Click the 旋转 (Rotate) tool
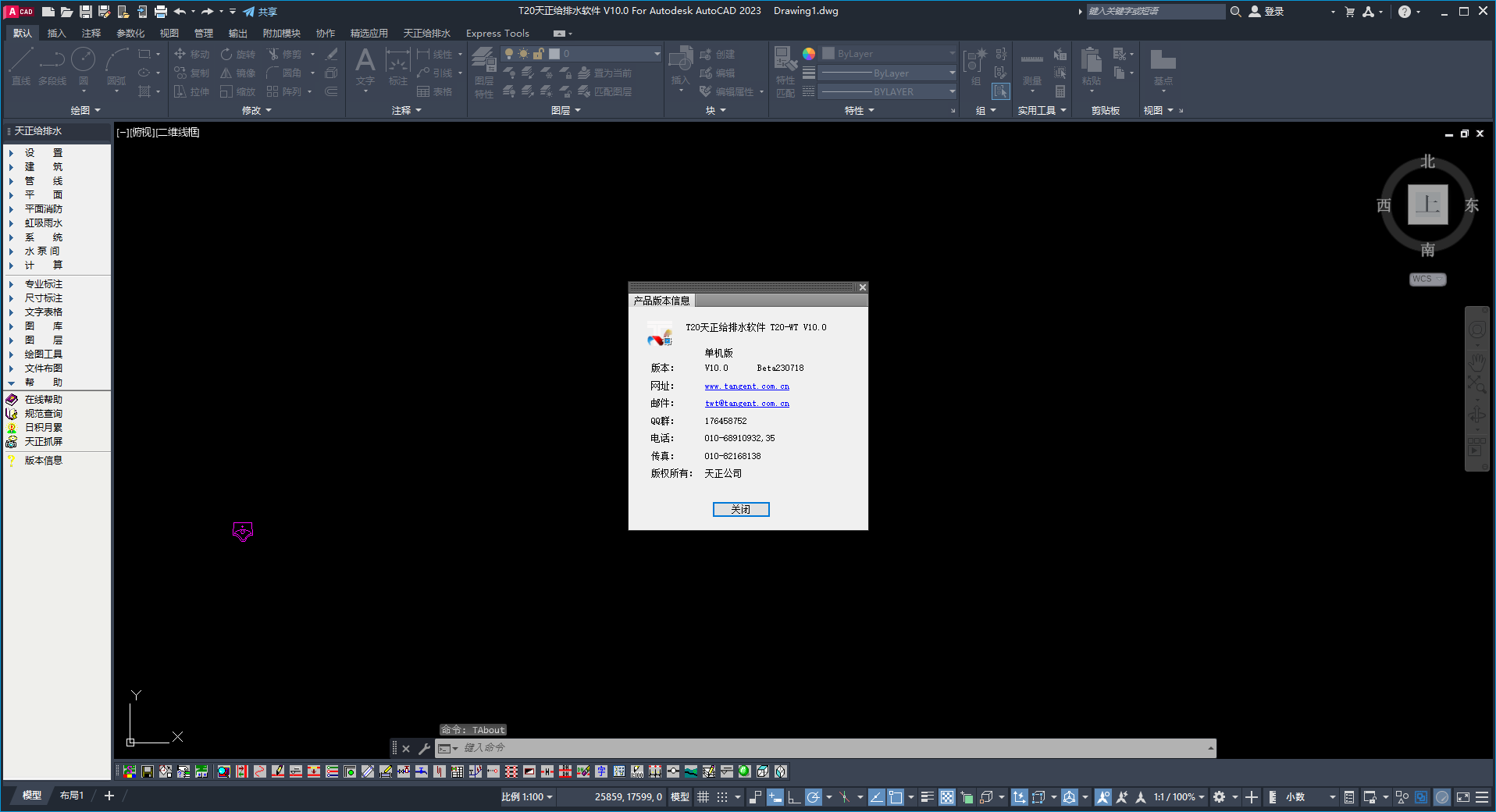This screenshot has width=1496, height=812. click(238, 54)
